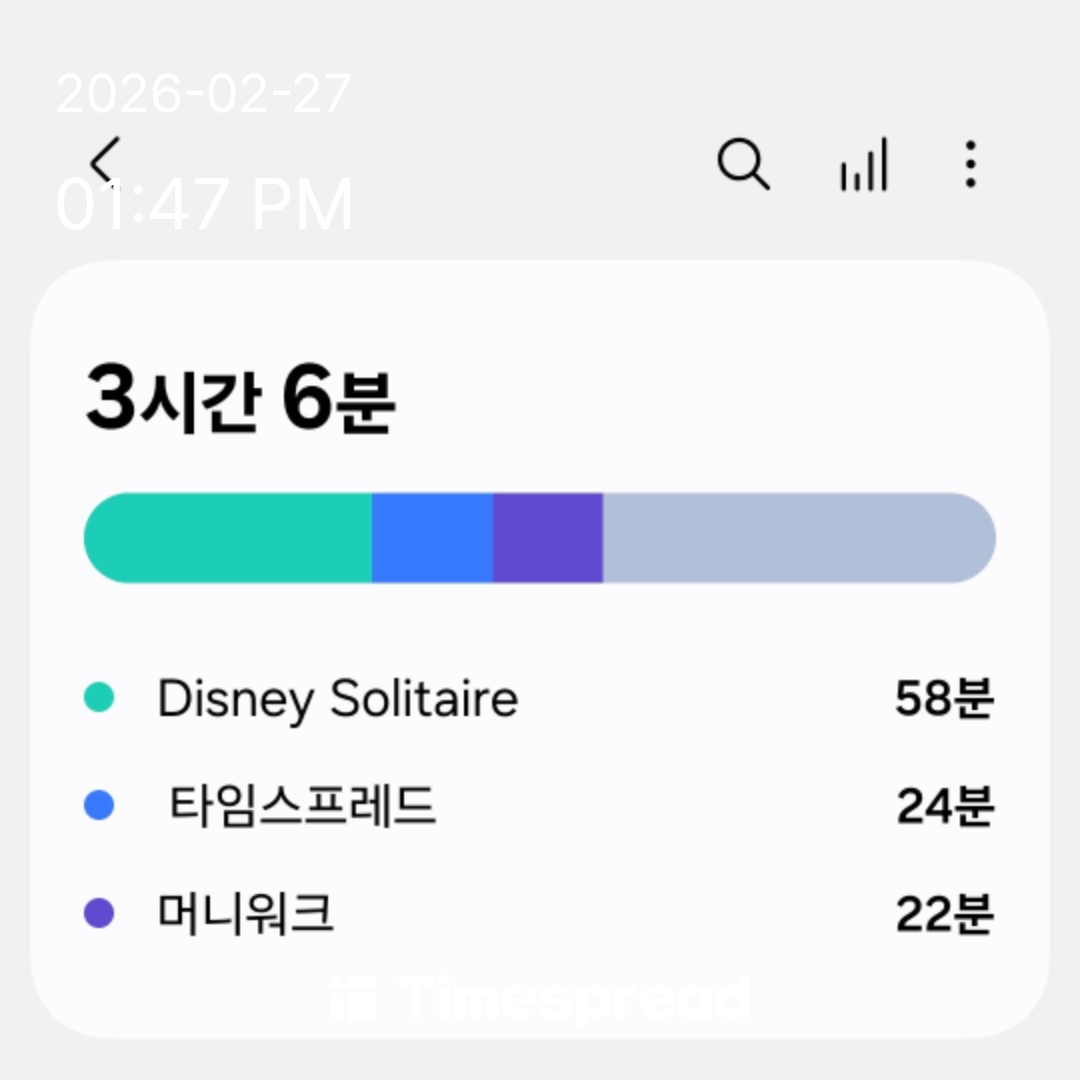Click the purple dot beside 머니워크
The image size is (1080, 1080).
(x=99, y=913)
